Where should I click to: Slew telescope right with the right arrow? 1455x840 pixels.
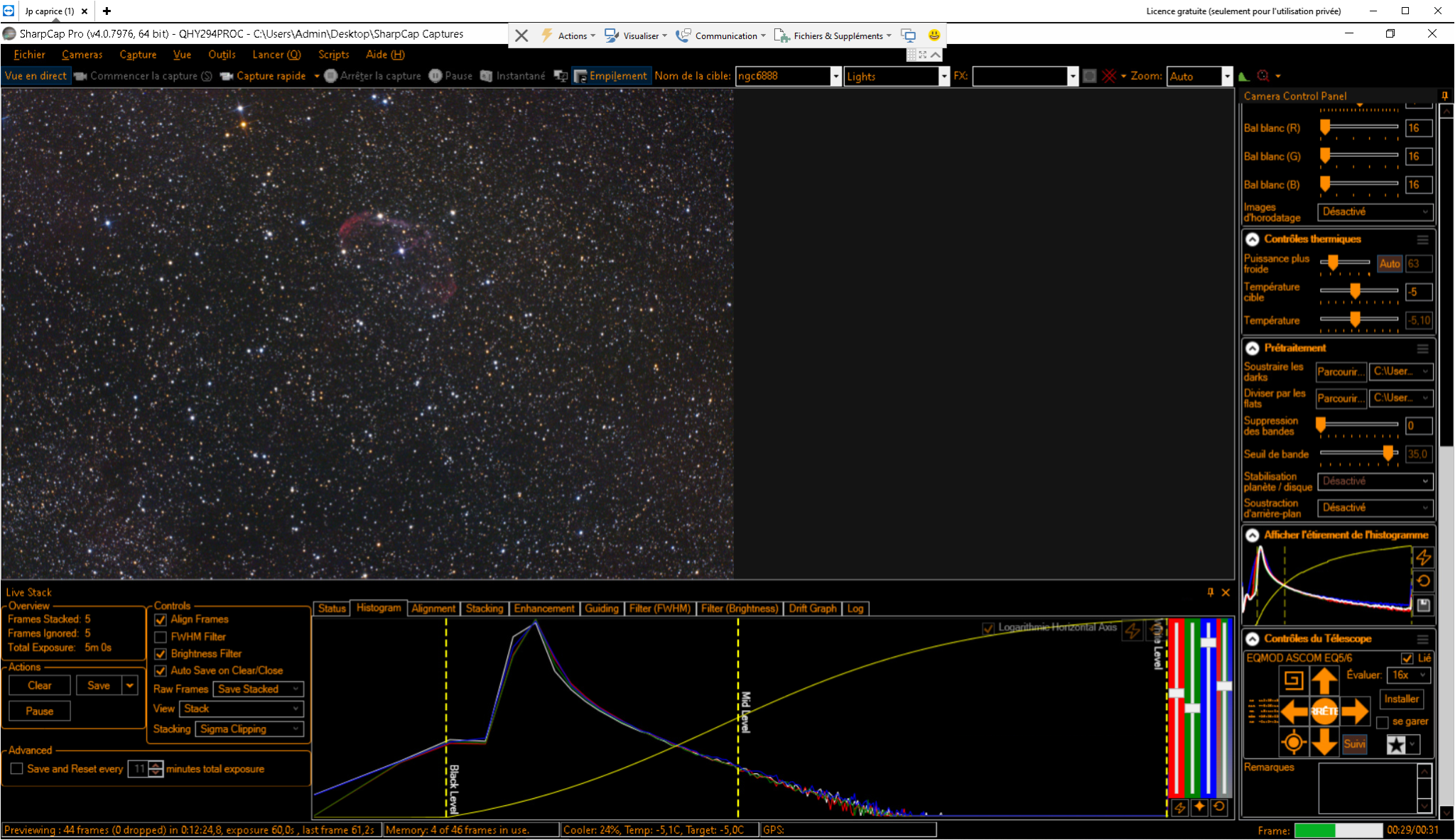click(1355, 711)
